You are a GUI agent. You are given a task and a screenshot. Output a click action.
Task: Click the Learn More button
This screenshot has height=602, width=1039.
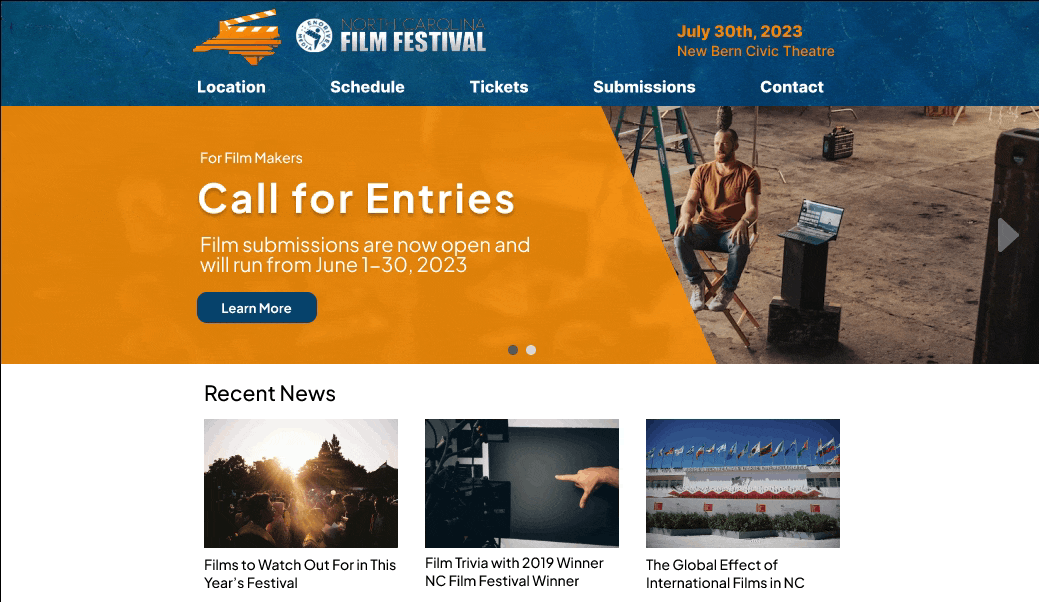(257, 307)
